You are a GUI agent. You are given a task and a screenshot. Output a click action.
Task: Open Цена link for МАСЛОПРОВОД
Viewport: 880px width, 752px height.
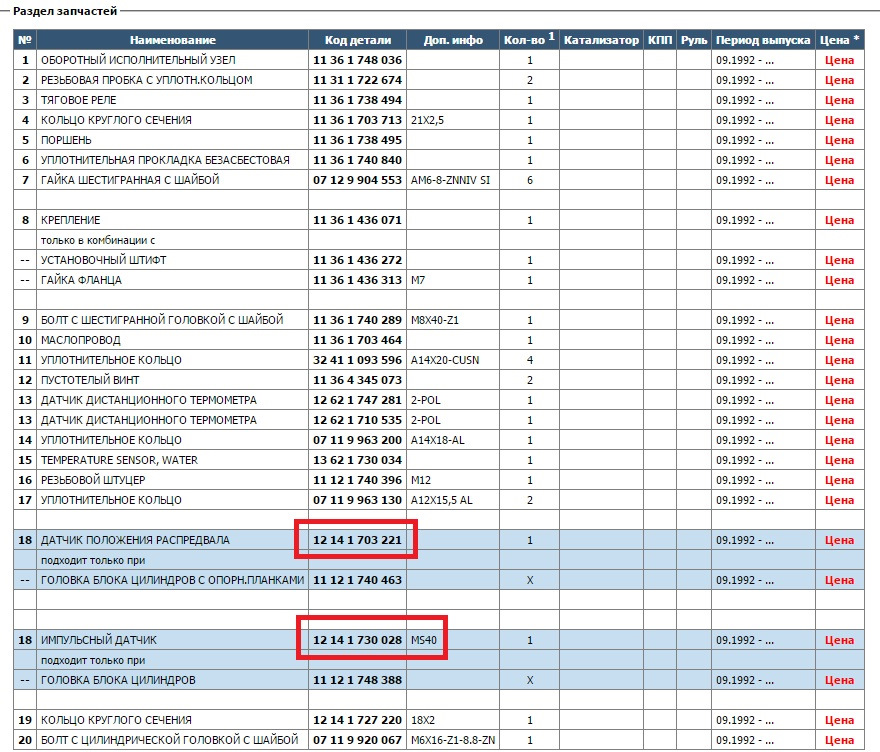[x=839, y=340]
